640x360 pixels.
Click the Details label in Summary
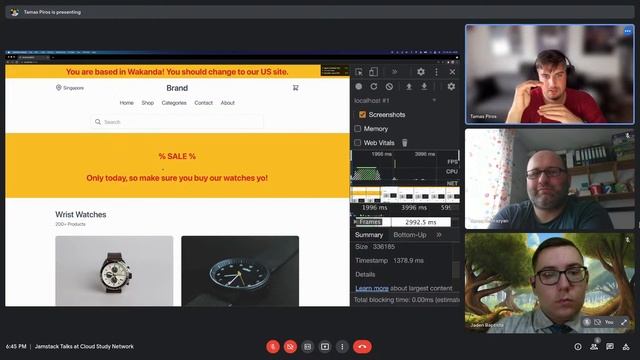[x=365, y=274]
